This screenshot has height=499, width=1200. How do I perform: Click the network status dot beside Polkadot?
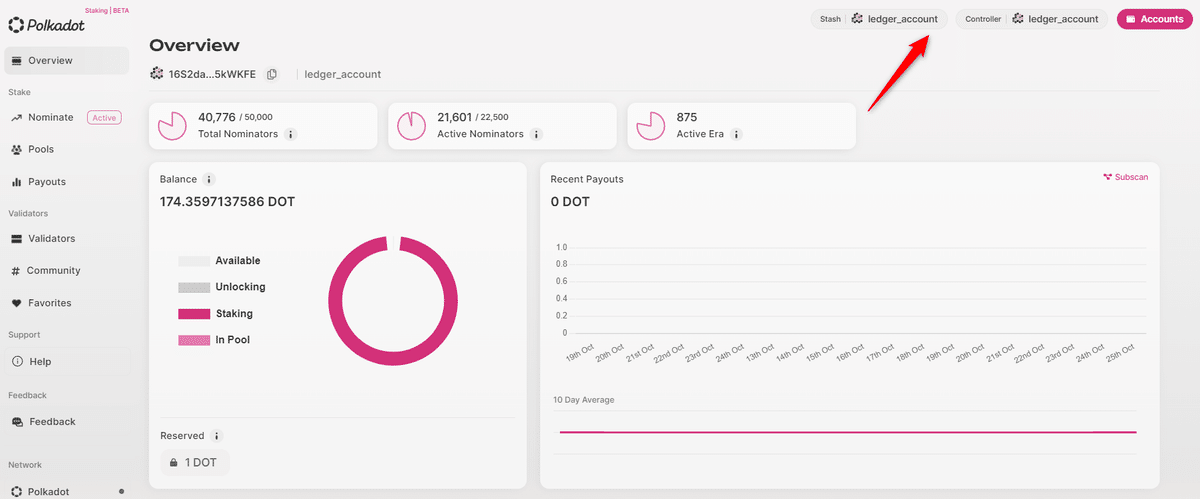(122, 491)
